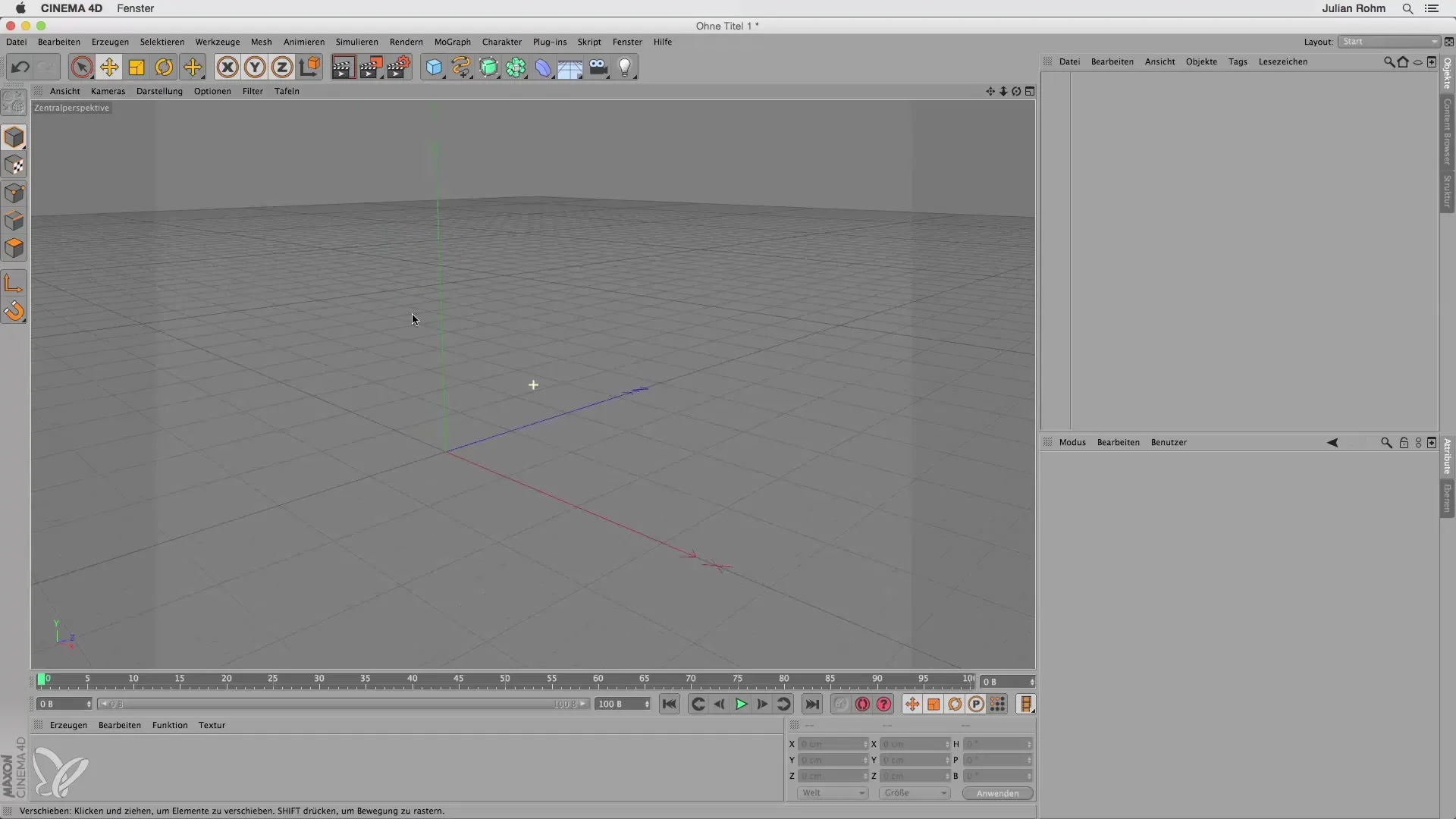Open render settings icon

tap(399, 67)
